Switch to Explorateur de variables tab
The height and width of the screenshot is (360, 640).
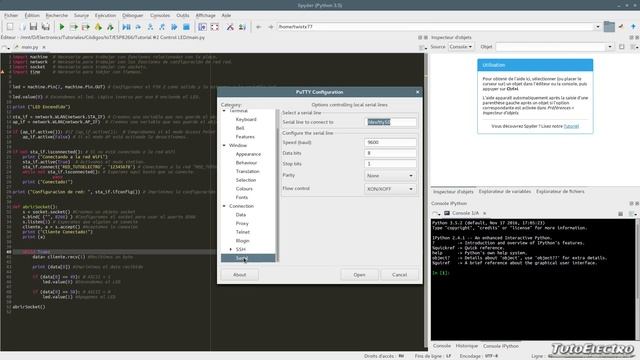504,191
